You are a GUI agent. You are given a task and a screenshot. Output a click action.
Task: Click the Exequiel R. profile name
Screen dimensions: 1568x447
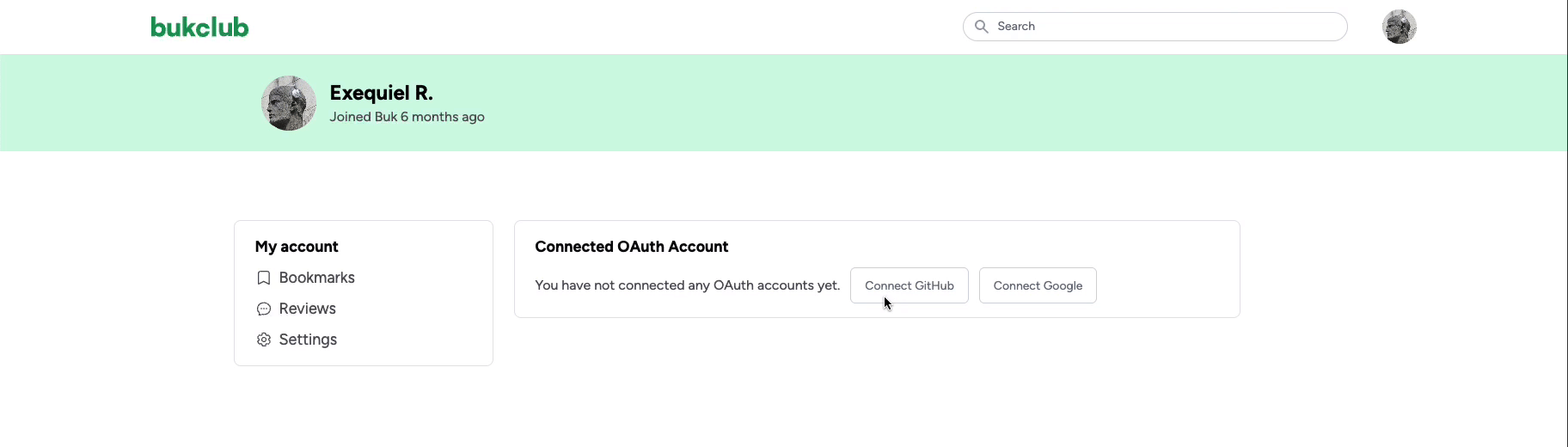(x=381, y=93)
